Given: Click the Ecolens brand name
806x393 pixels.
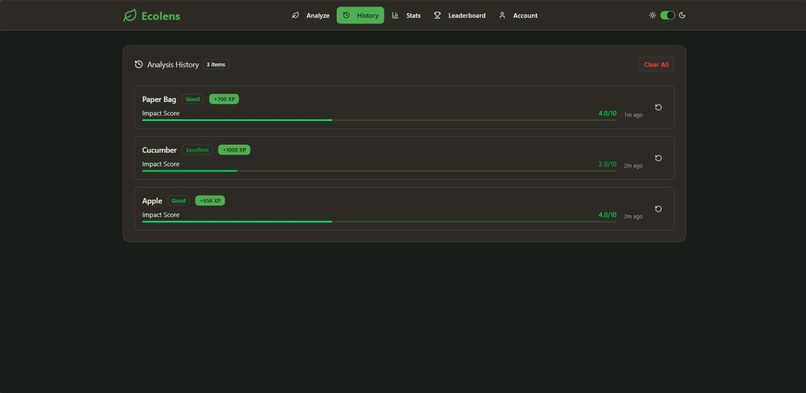Looking at the screenshot, I should tap(161, 16).
